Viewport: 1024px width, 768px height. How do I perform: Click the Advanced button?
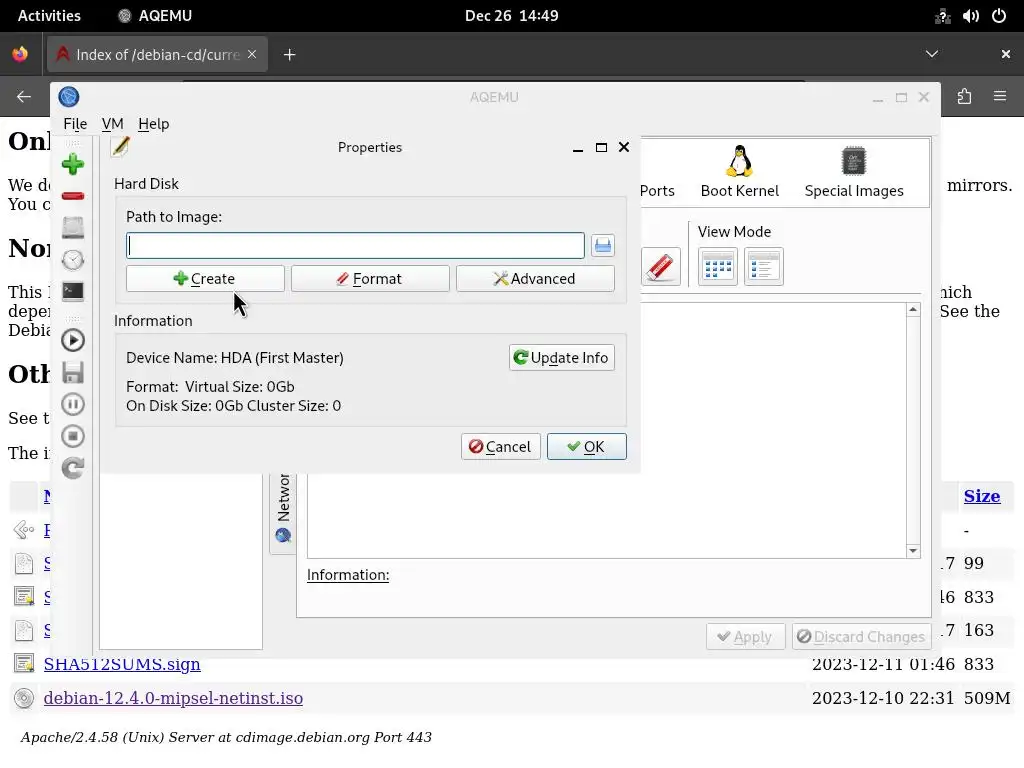click(x=535, y=279)
